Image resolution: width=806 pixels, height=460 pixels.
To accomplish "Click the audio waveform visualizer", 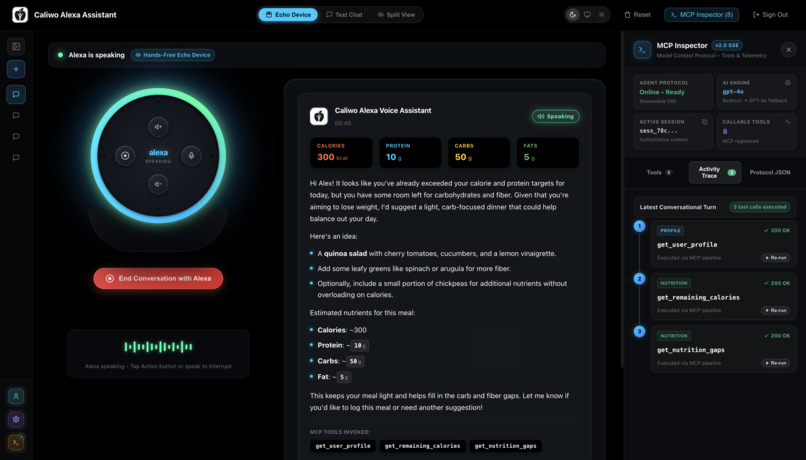I will tap(158, 347).
